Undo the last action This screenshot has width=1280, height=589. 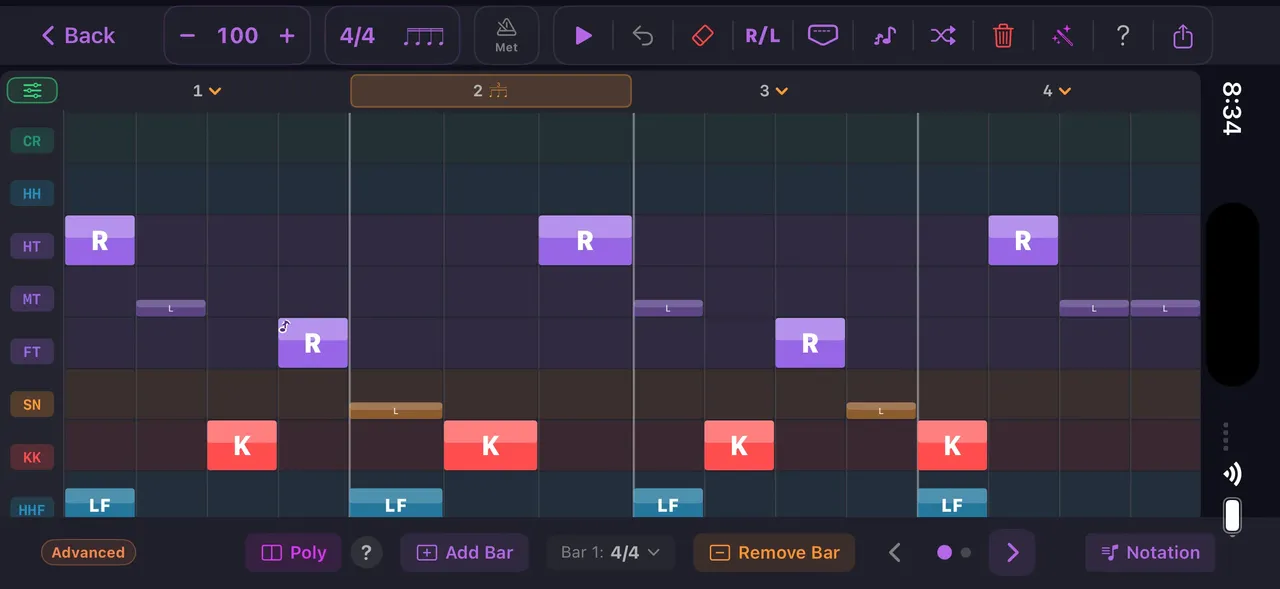coord(643,36)
